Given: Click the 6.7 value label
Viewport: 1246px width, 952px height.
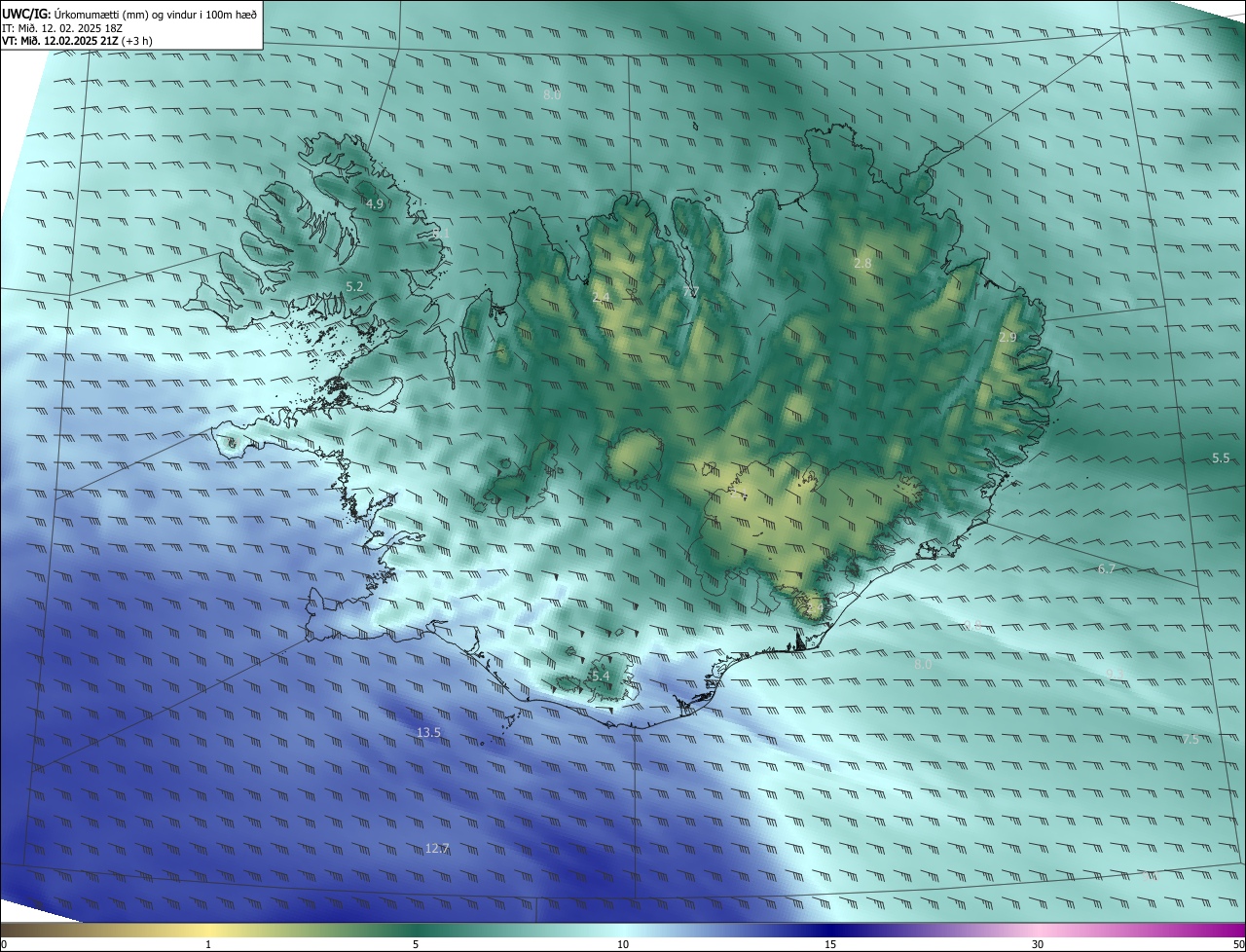Looking at the screenshot, I should (1106, 568).
